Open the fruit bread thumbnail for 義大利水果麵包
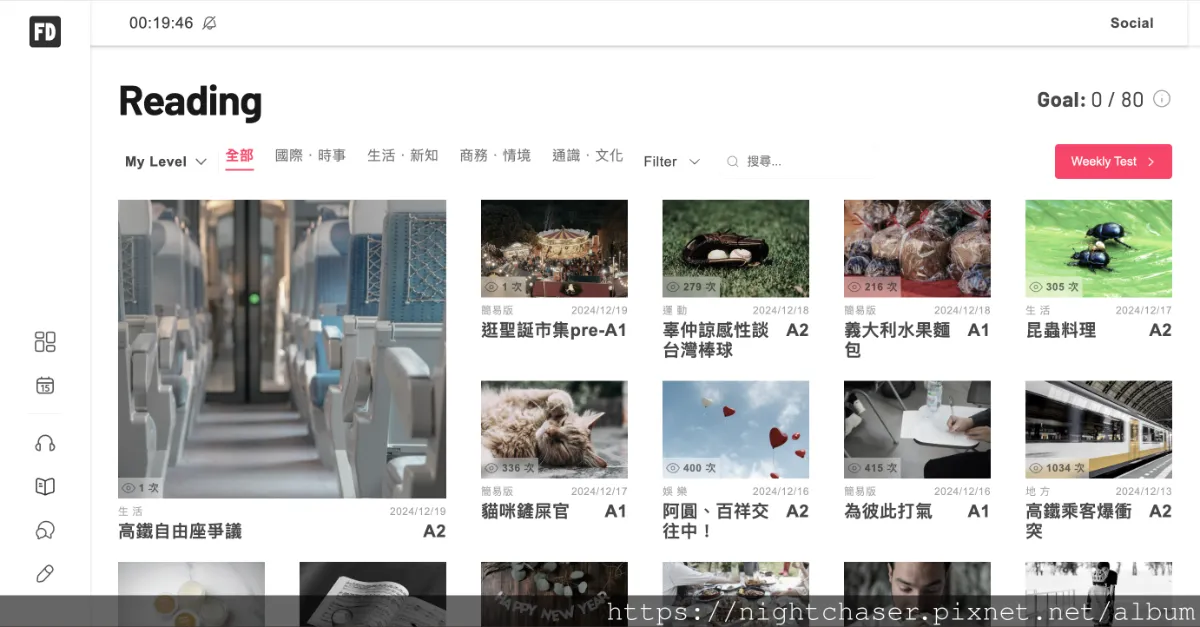1200x627 pixels. 917,248
